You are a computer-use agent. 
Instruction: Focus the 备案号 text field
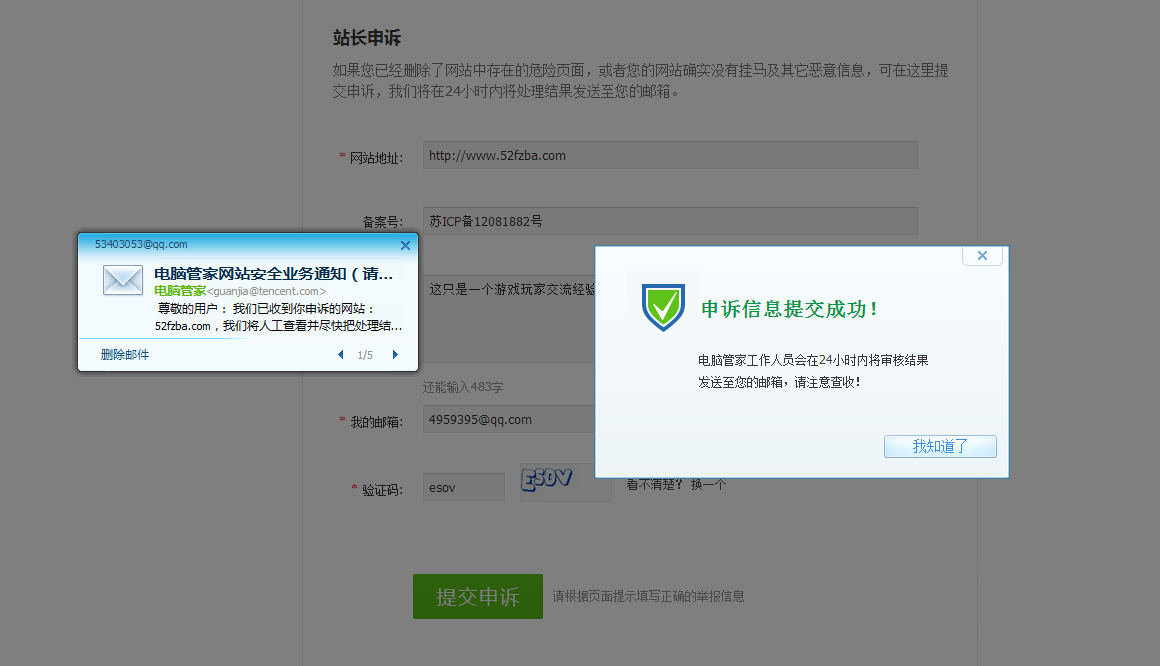[669, 221]
